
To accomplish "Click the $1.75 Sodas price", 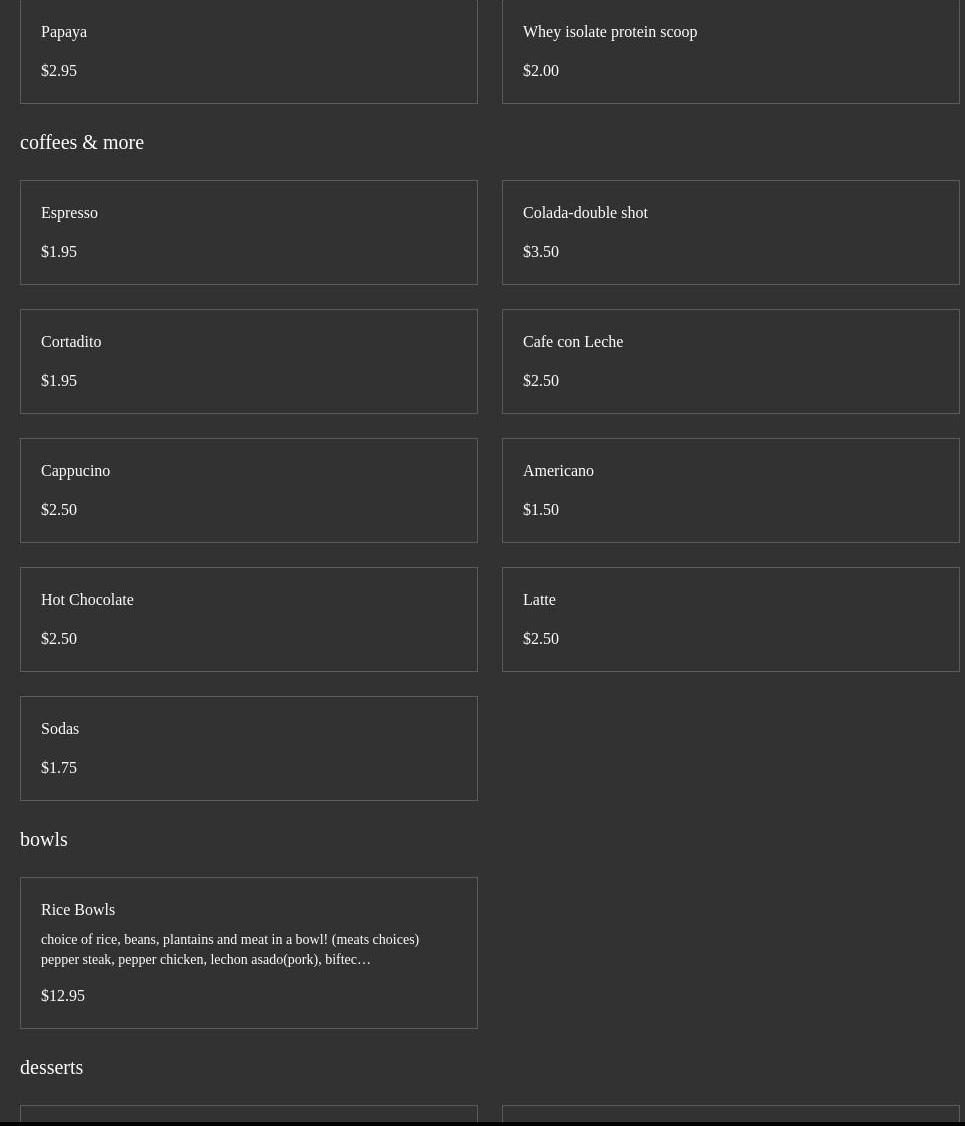I will click(59, 767).
